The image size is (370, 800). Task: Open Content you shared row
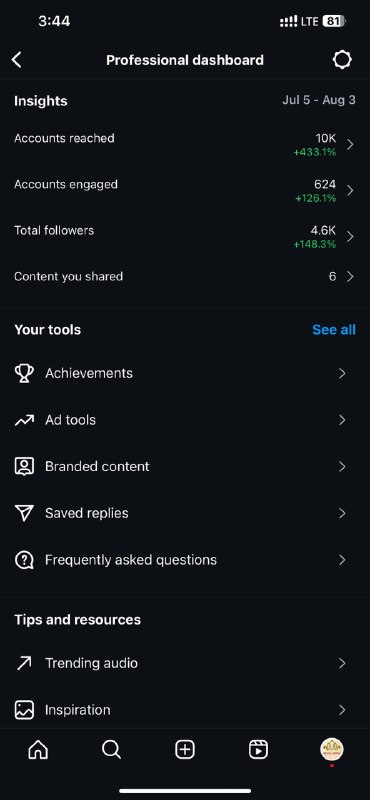pos(185,277)
